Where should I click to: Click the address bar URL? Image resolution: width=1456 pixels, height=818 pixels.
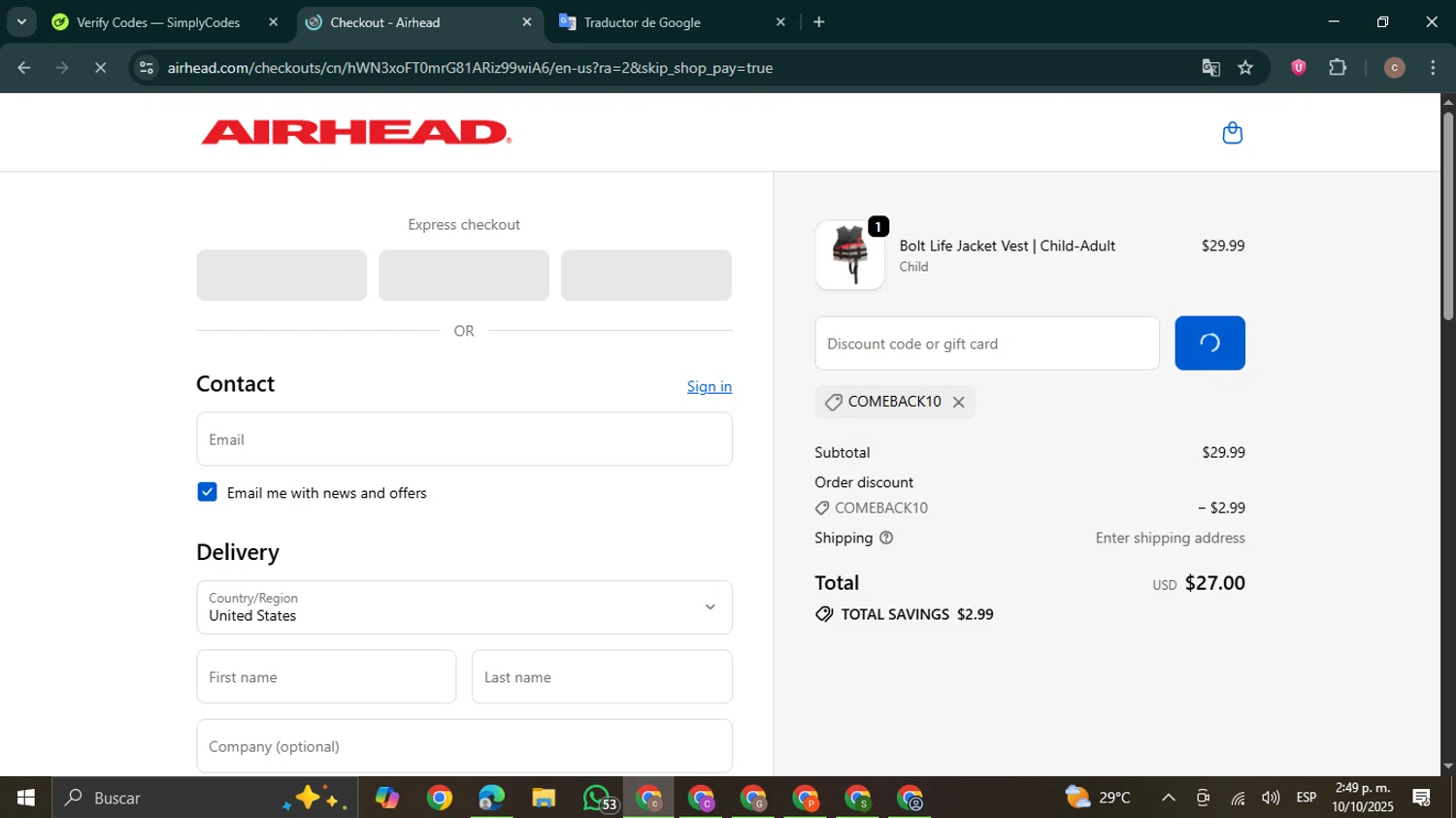pyautogui.click(x=470, y=68)
